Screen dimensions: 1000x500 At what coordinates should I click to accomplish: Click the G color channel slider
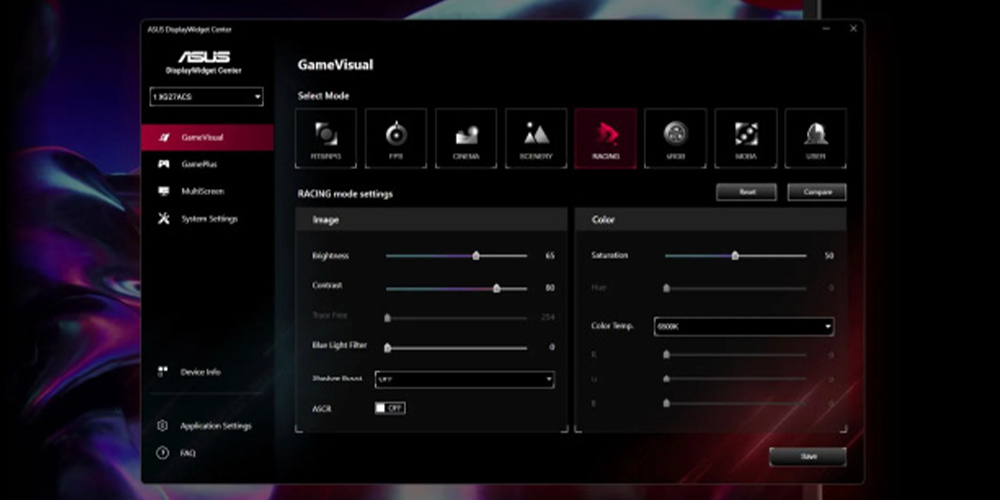point(735,379)
